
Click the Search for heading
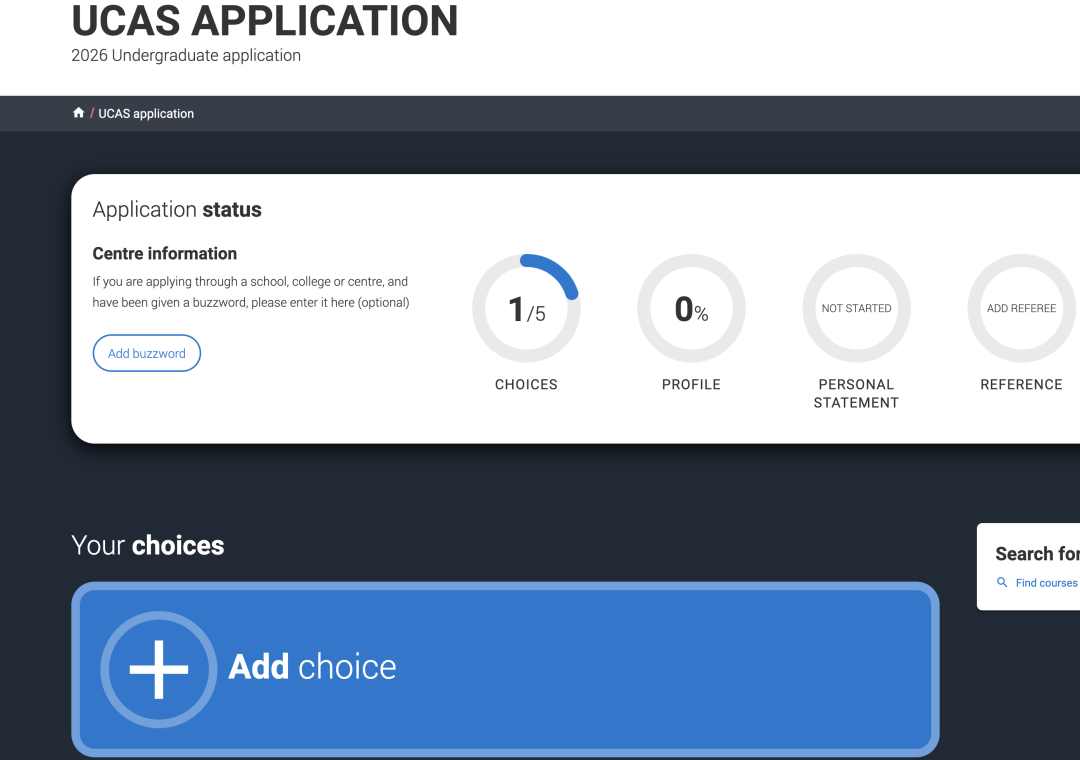1037,554
